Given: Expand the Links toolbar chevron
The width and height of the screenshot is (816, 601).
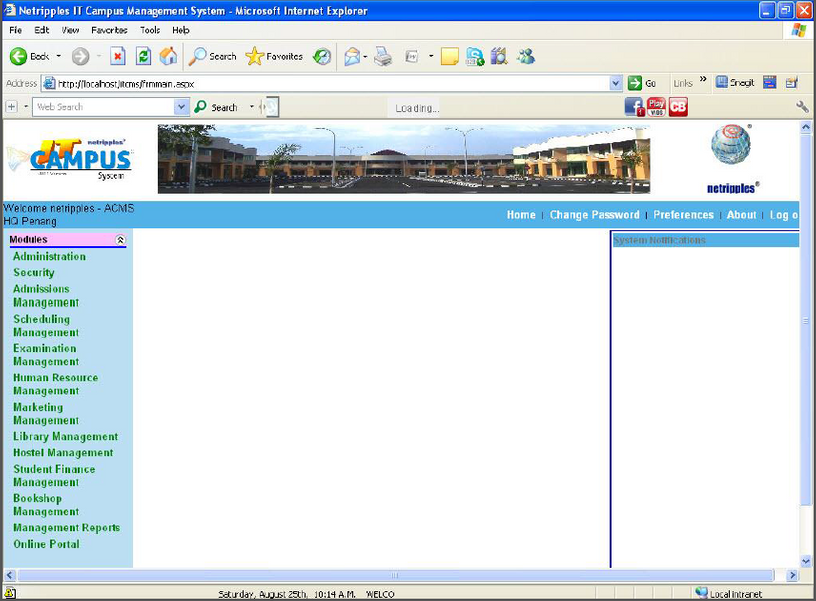Looking at the screenshot, I should (703, 79).
